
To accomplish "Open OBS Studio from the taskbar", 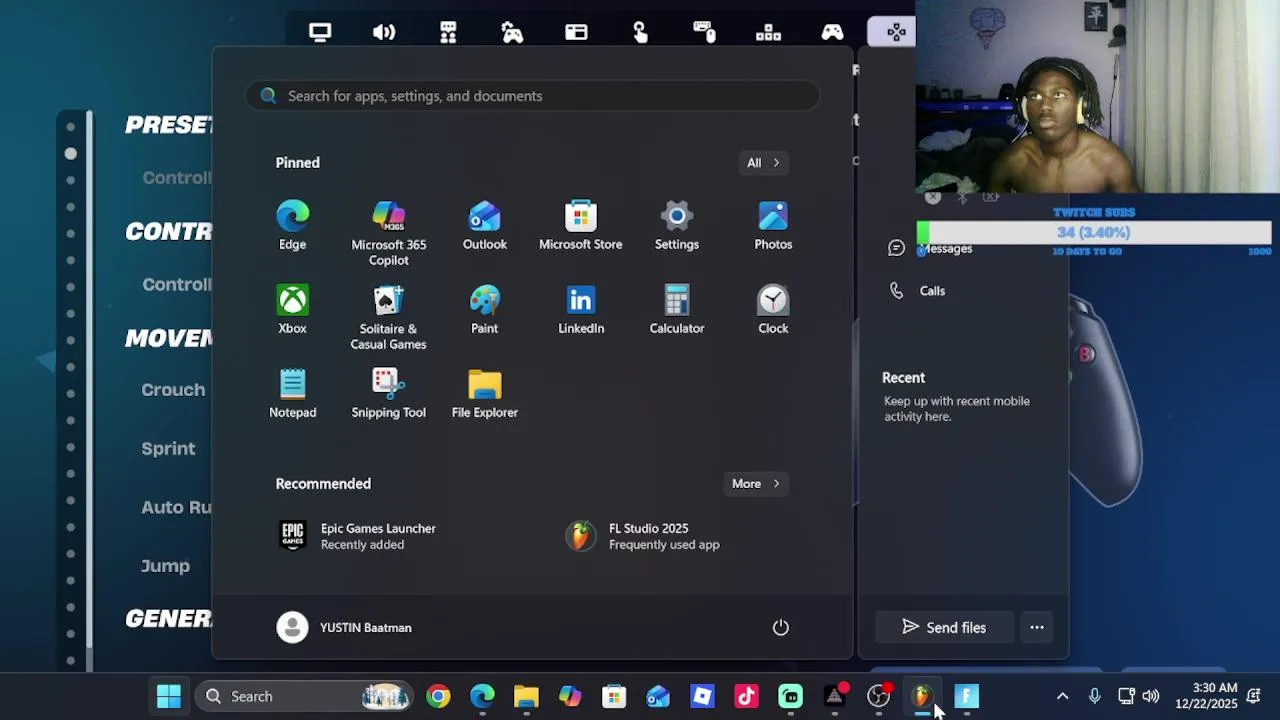I will click(878, 696).
